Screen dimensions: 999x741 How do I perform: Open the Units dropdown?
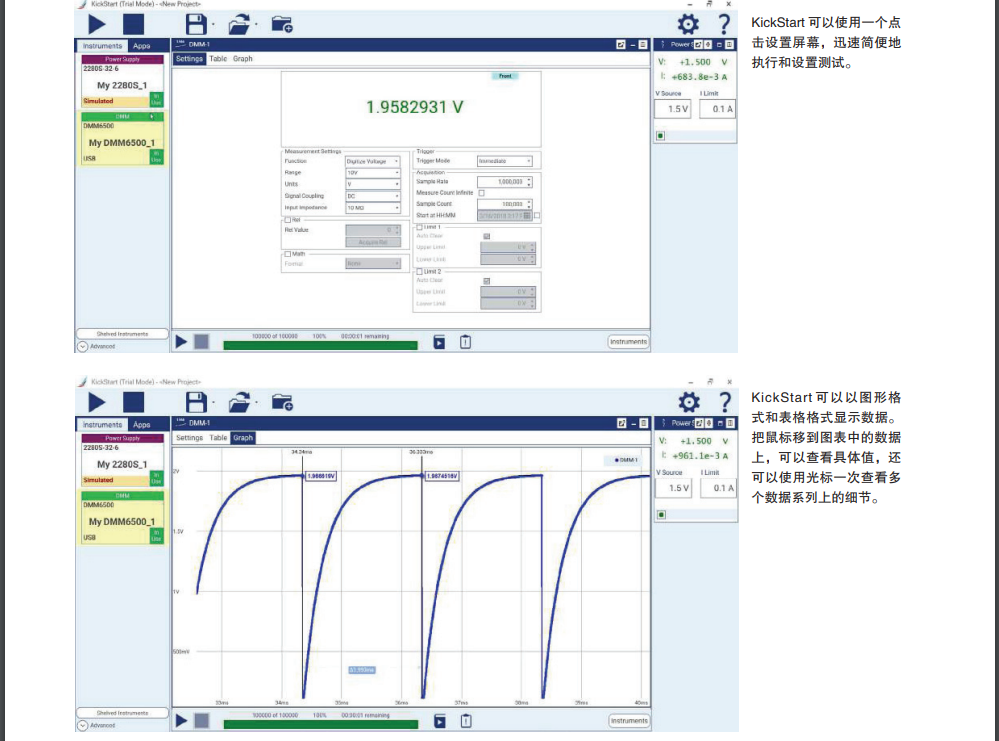(x=373, y=185)
